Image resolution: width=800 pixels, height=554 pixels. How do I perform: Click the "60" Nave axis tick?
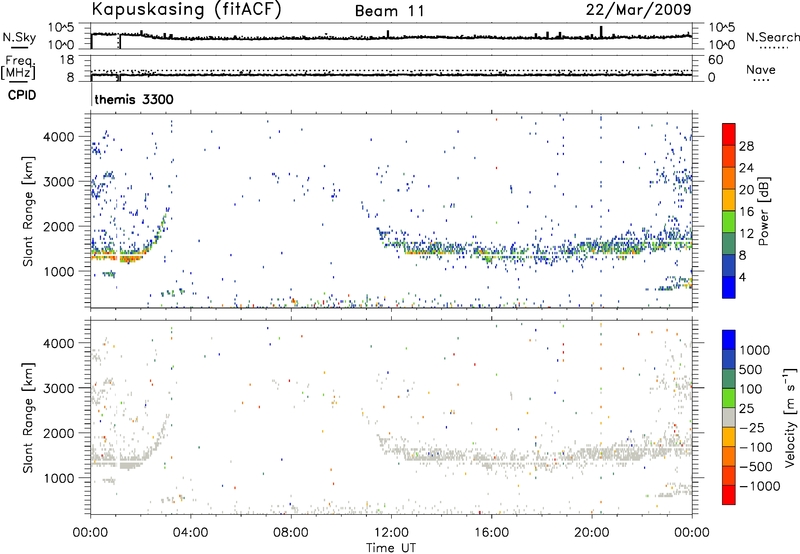click(x=715, y=60)
